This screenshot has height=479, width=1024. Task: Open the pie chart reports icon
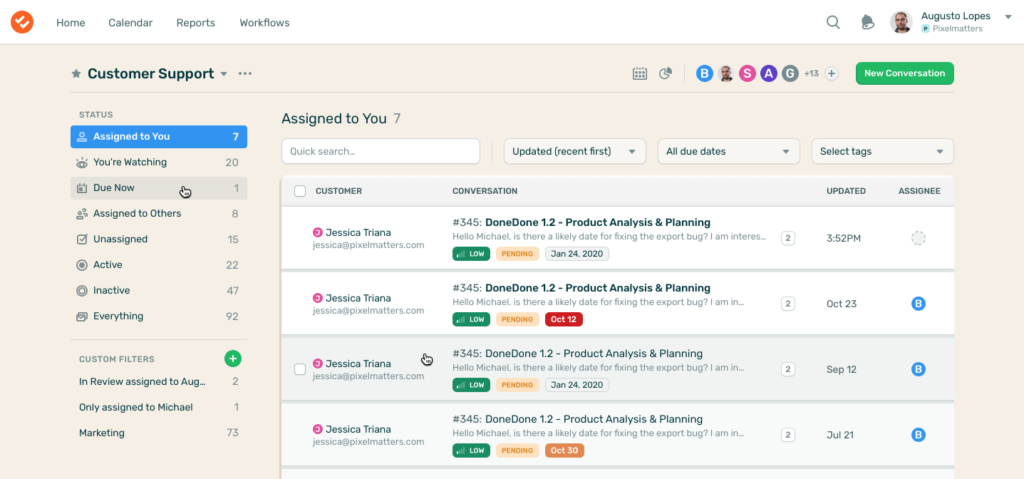(665, 73)
